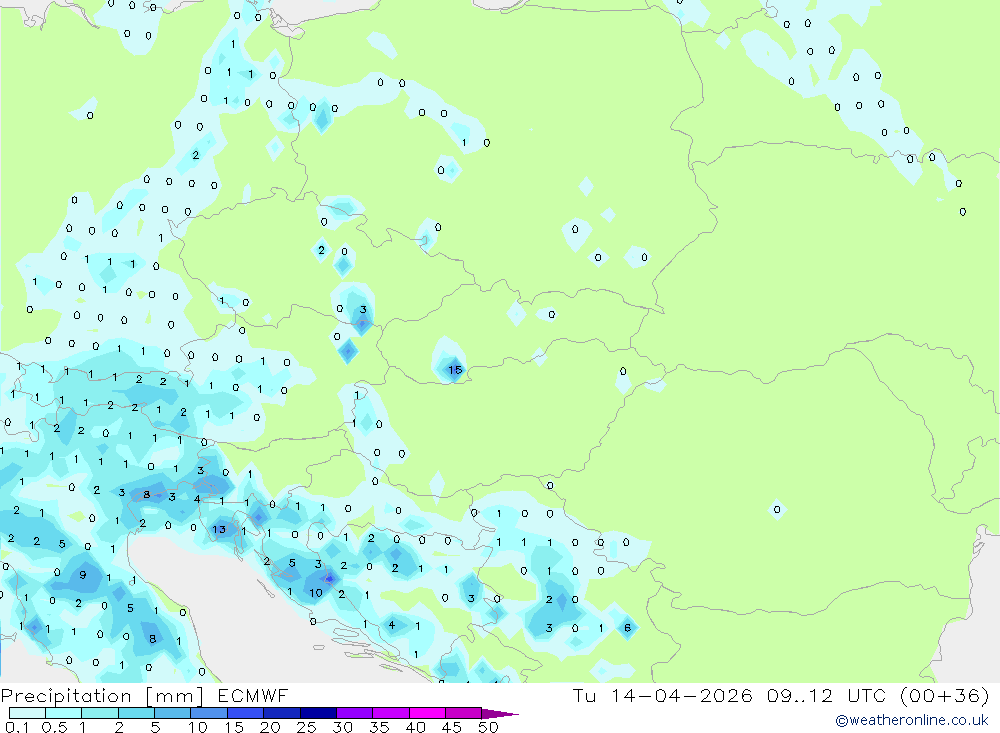The width and height of the screenshot is (1000, 733).
Task: Pick the blue swatch between 10 and 15
Action: pyautogui.click(x=209, y=713)
